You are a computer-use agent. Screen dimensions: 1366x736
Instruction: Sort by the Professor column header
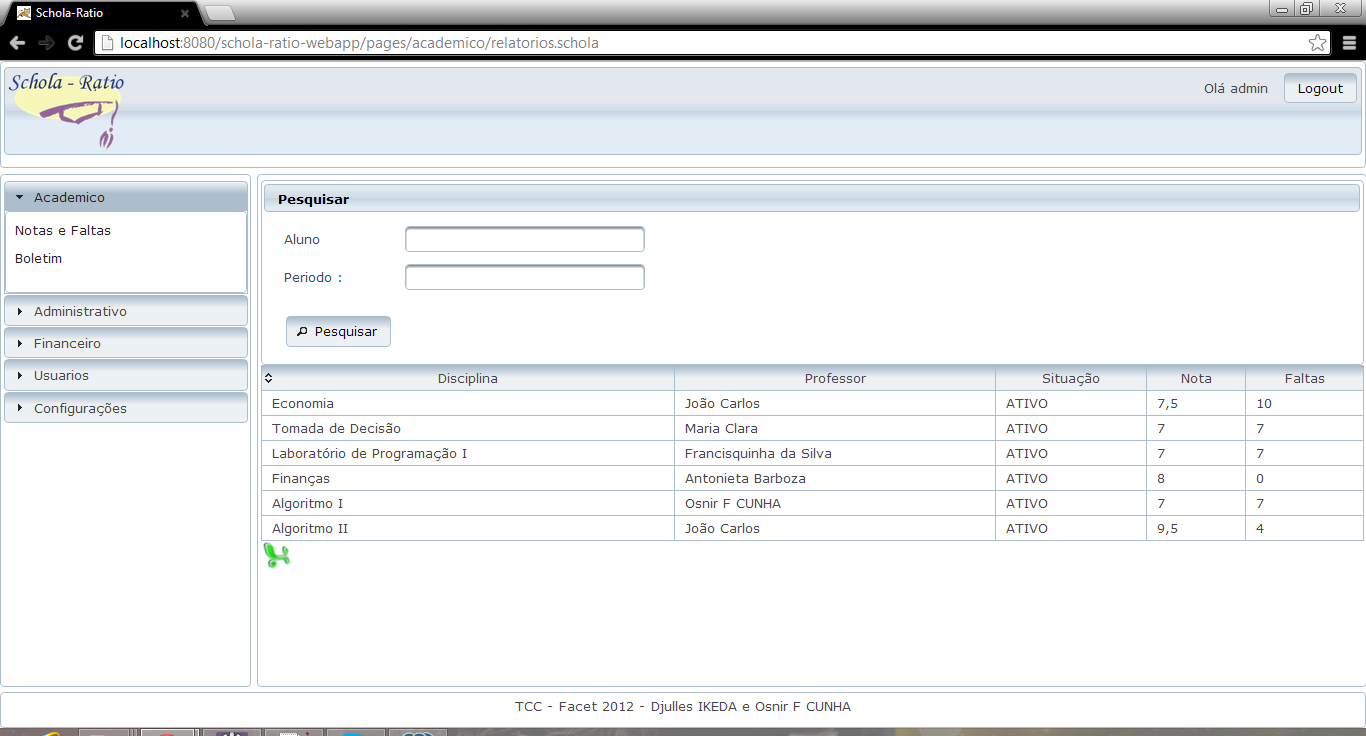[835, 378]
